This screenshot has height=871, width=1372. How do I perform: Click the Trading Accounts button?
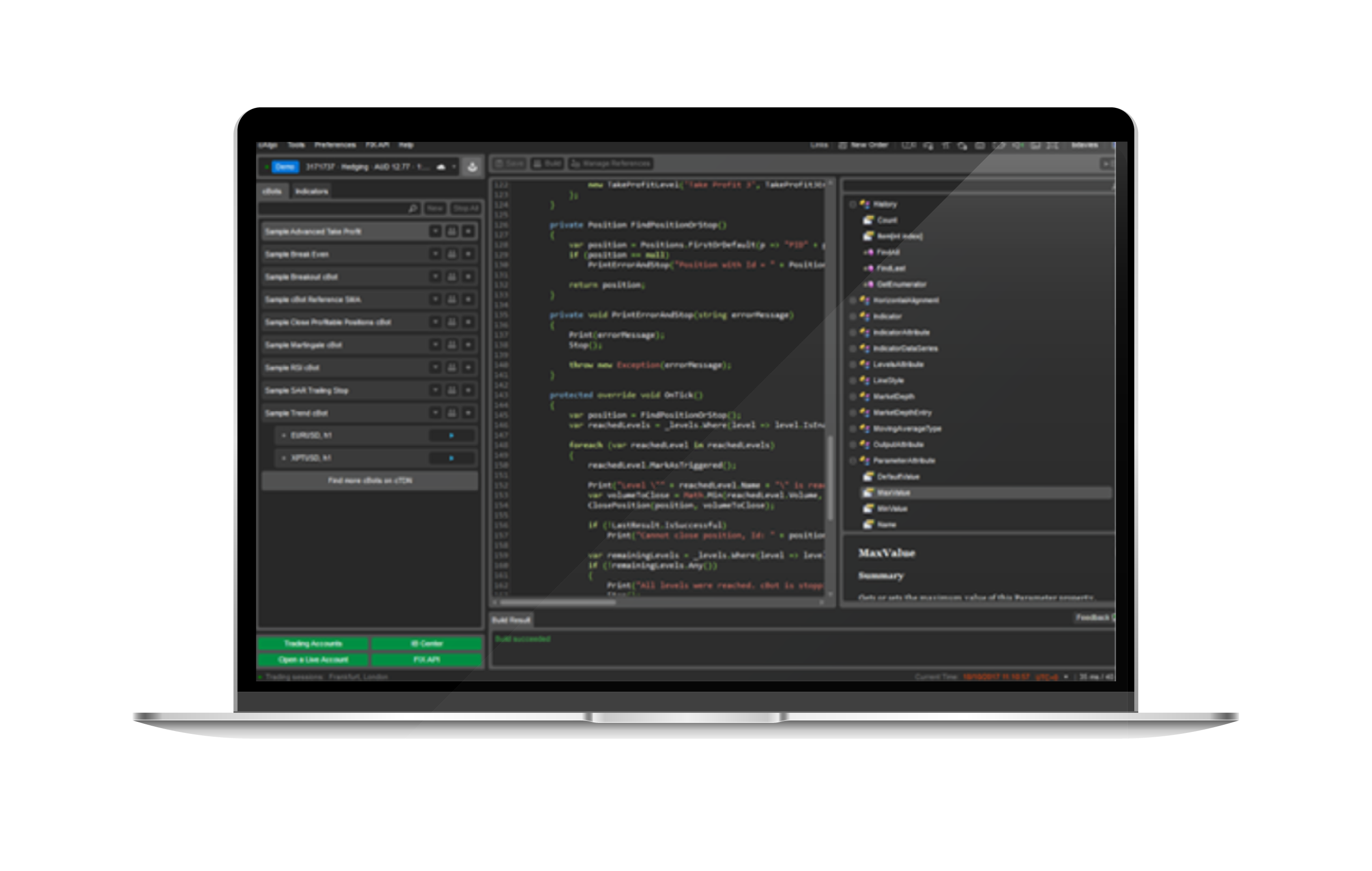(313, 644)
